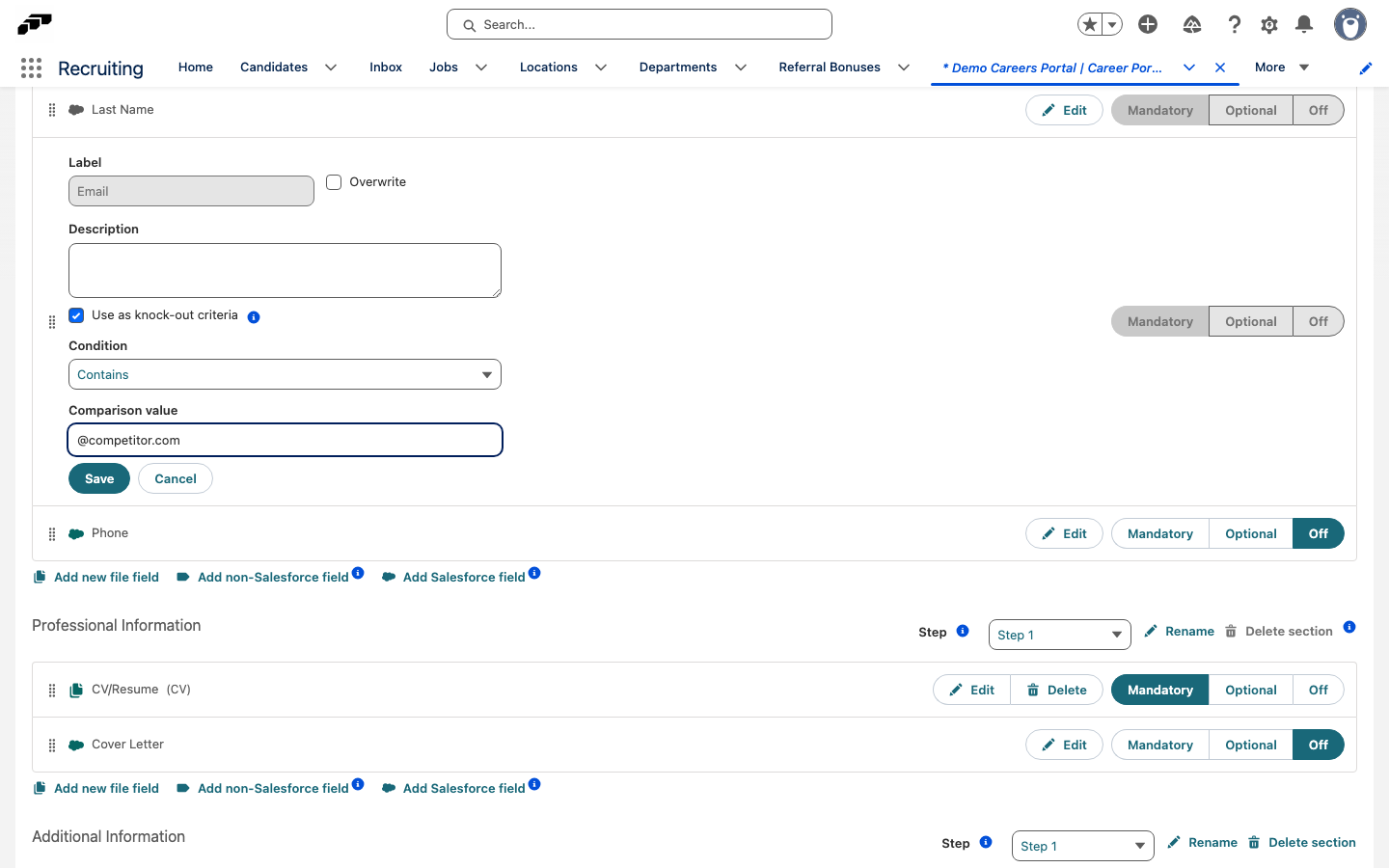Expand the Candidates tab chevron menu
This screenshot has height=868, width=1389.
coord(331,68)
